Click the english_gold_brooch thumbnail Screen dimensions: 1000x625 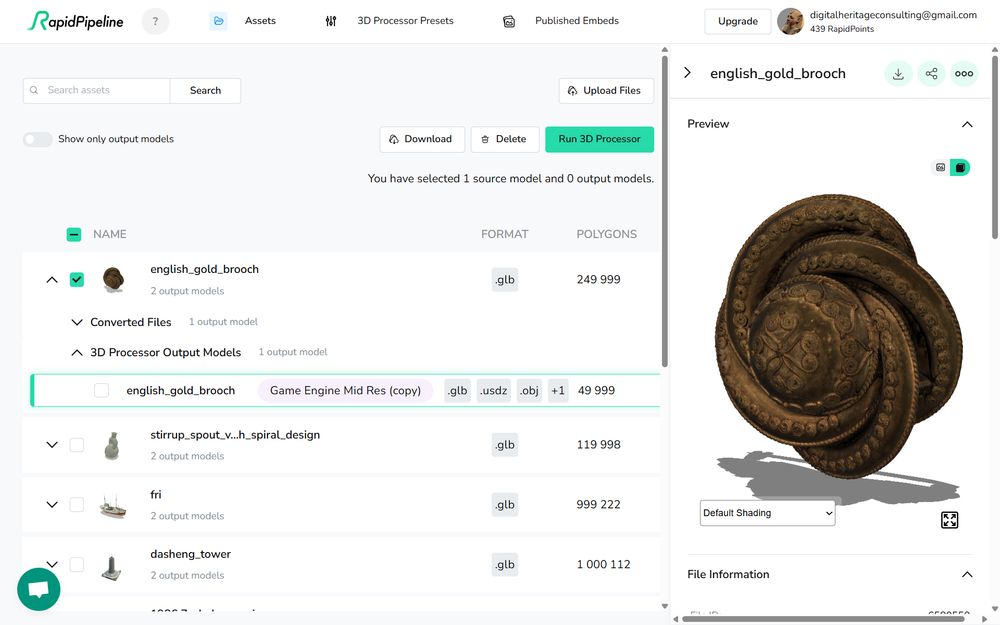pos(113,279)
